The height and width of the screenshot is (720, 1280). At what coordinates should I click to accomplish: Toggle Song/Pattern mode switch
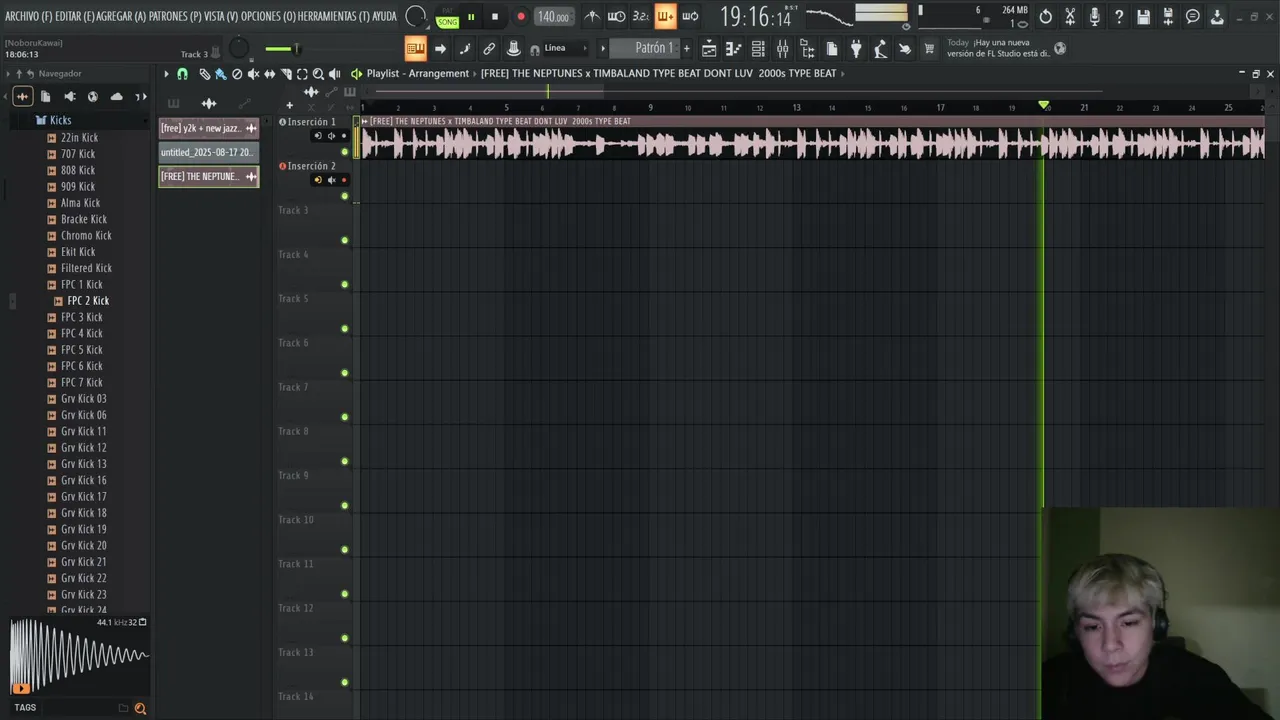[447, 18]
